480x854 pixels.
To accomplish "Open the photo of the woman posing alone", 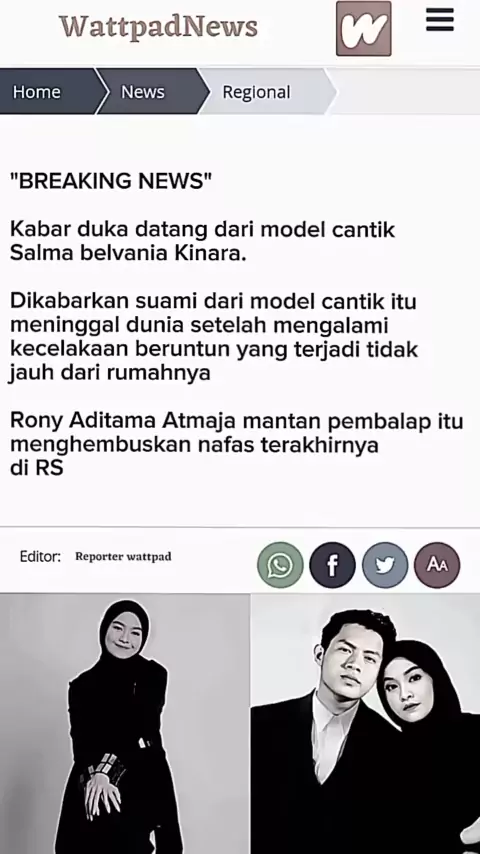I will (125, 724).
